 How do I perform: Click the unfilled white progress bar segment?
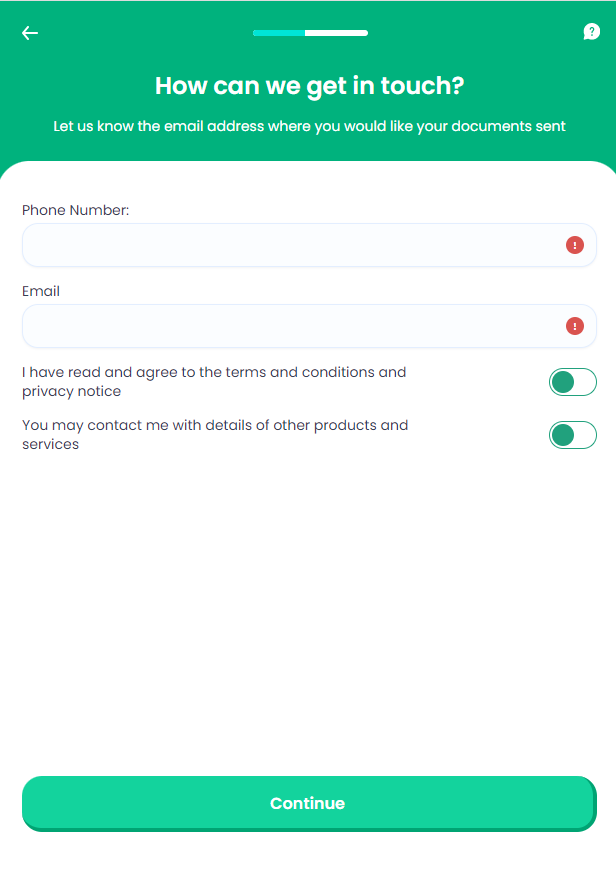tap(337, 33)
